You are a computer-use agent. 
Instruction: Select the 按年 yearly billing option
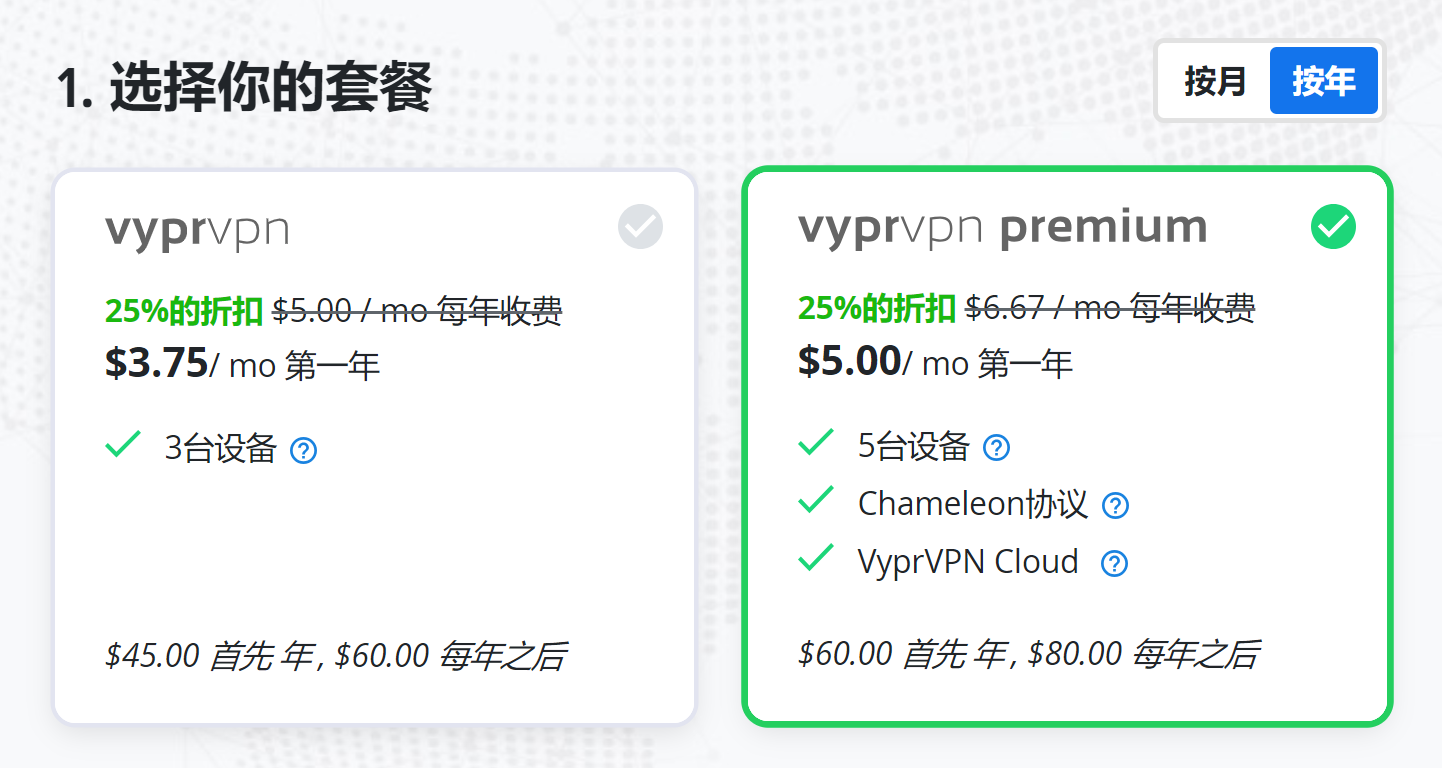(1323, 81)
